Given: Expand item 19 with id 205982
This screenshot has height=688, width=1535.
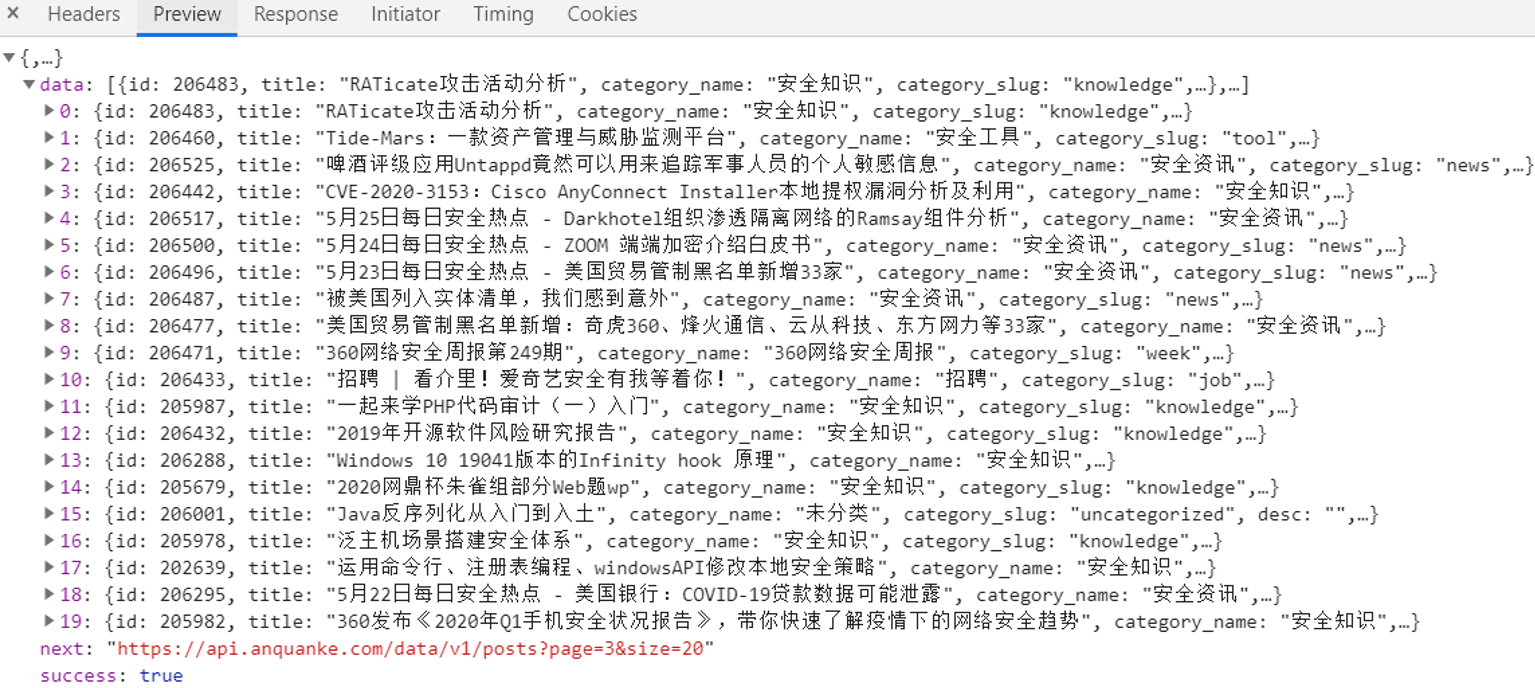Looking at the screenshot, I should (49, 622).
